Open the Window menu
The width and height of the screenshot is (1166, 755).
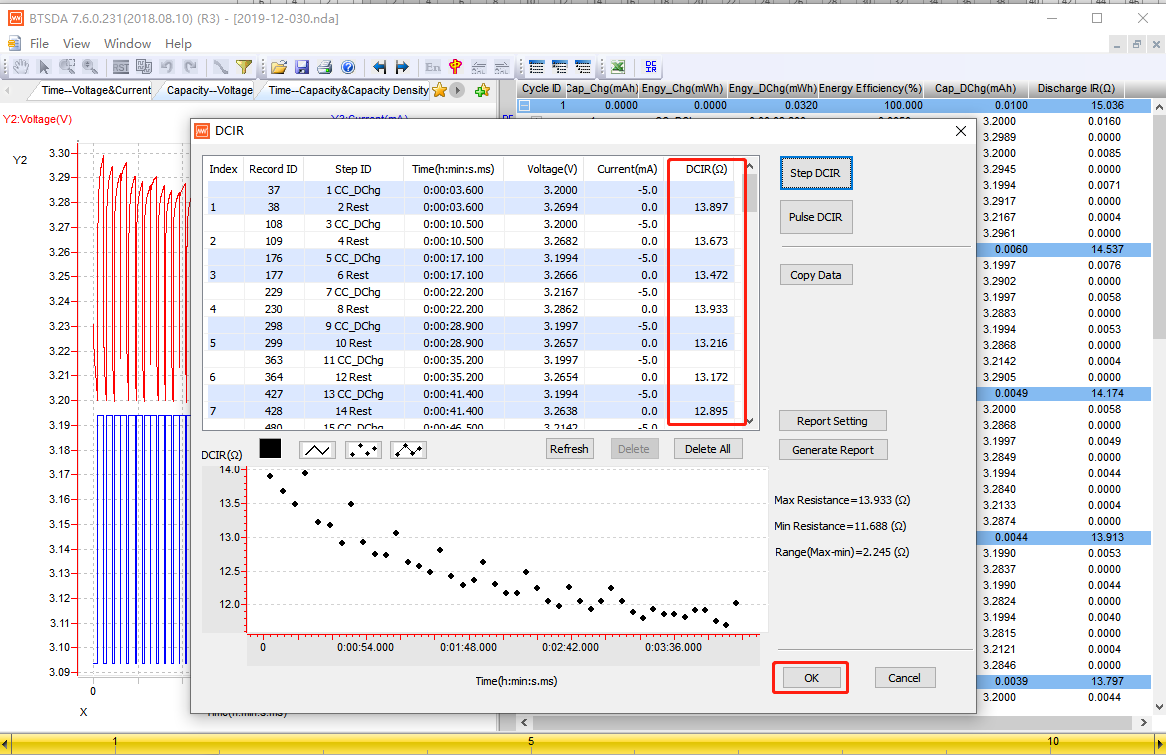127,44
